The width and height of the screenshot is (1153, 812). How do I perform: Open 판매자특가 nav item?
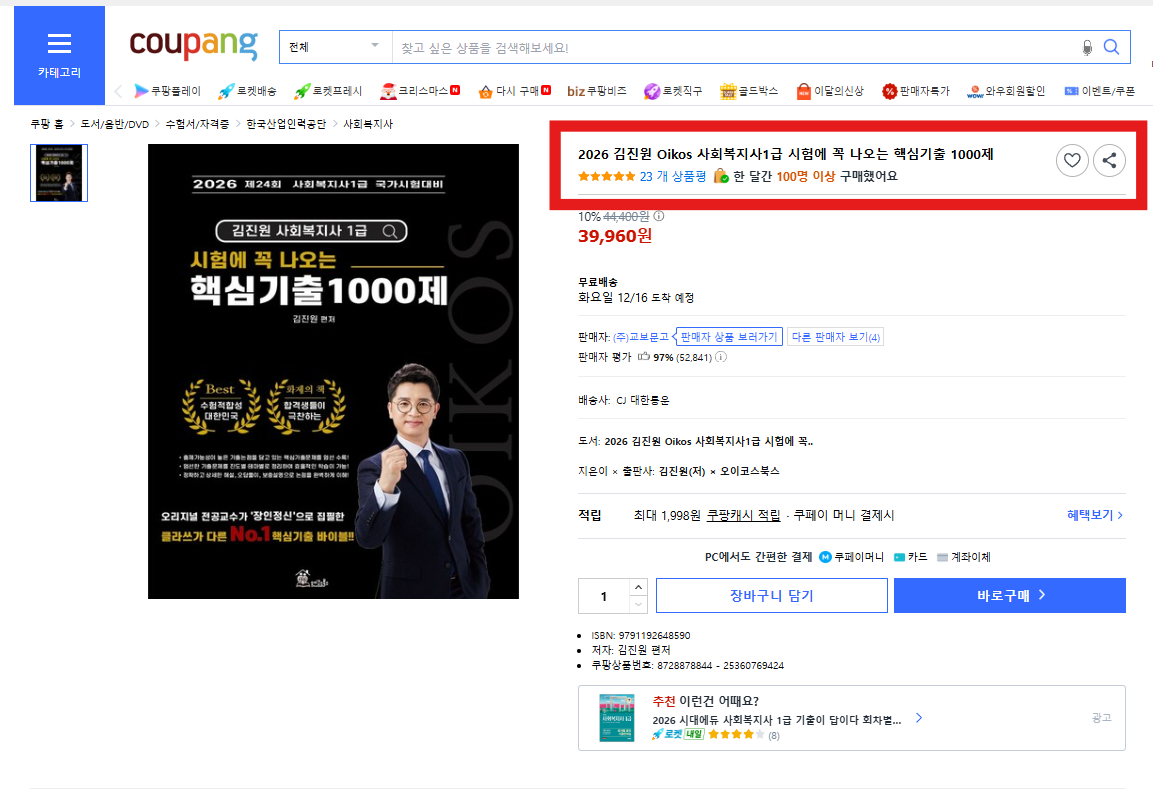pos(915,90)
